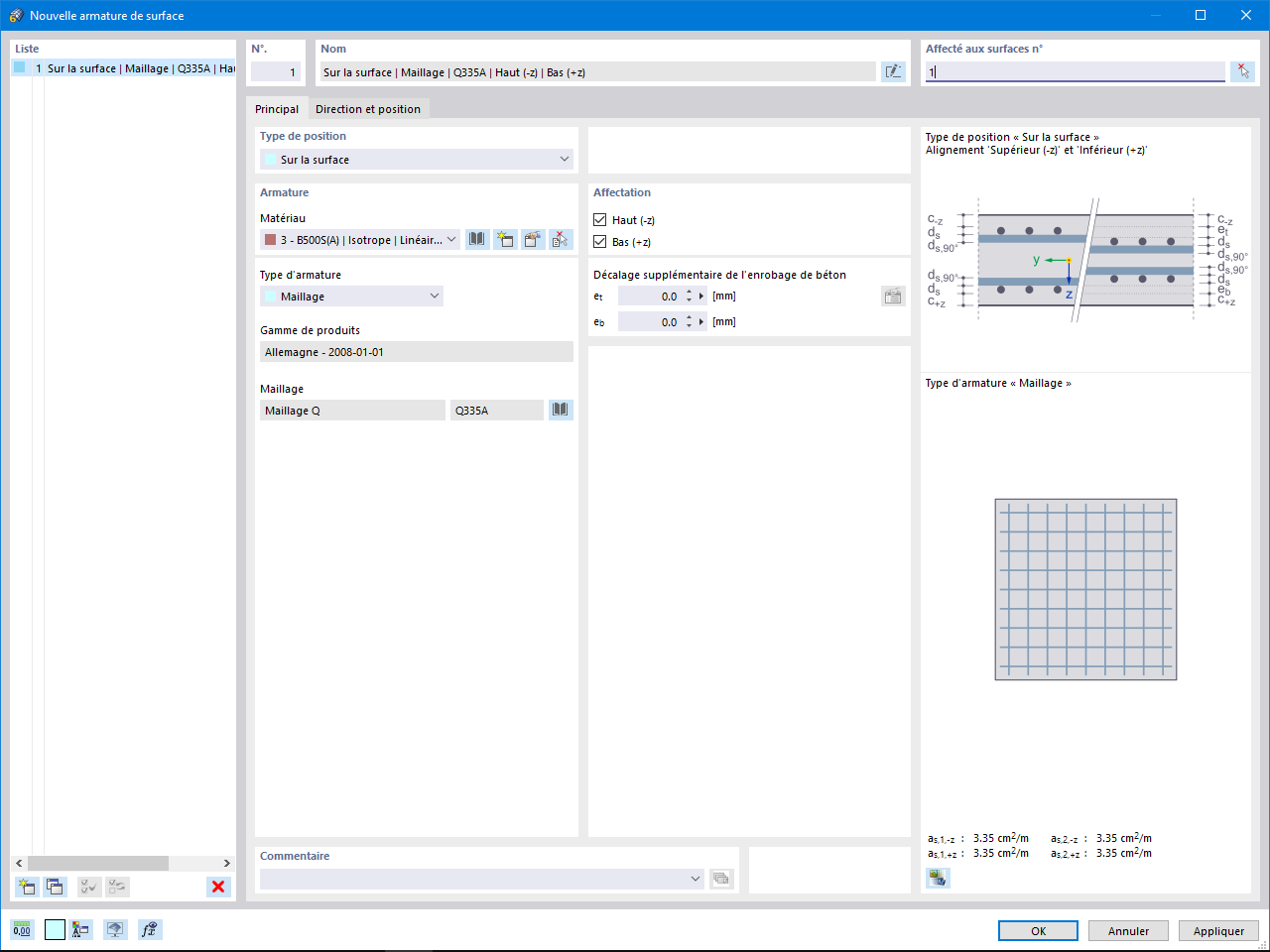This screenshot has height=952, width=1270.
Task: Open the Type d'armature Maillage dropdown
Action: tap(434, 296)
